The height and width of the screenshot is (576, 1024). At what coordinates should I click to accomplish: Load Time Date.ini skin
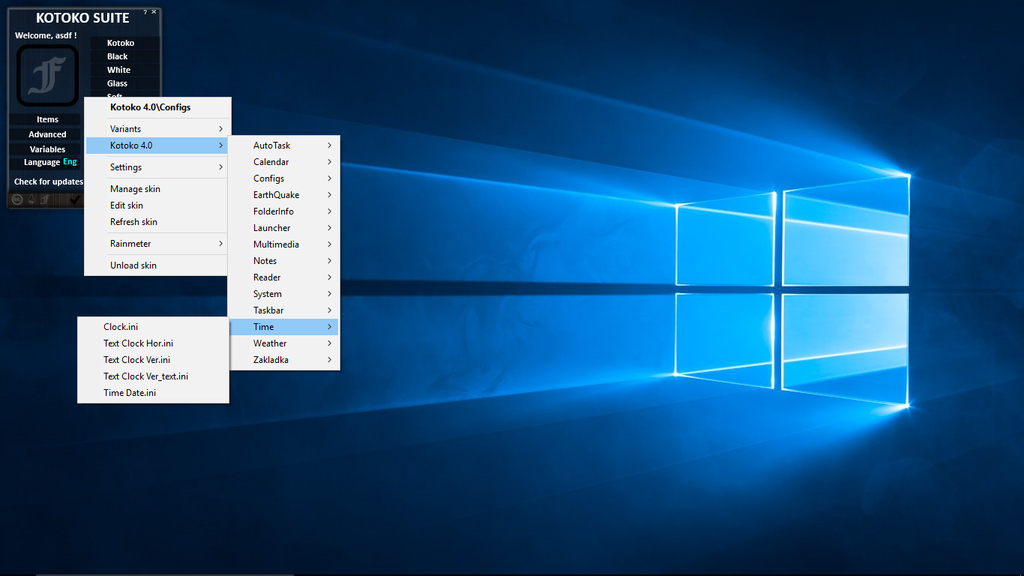(x=153, y=392)
